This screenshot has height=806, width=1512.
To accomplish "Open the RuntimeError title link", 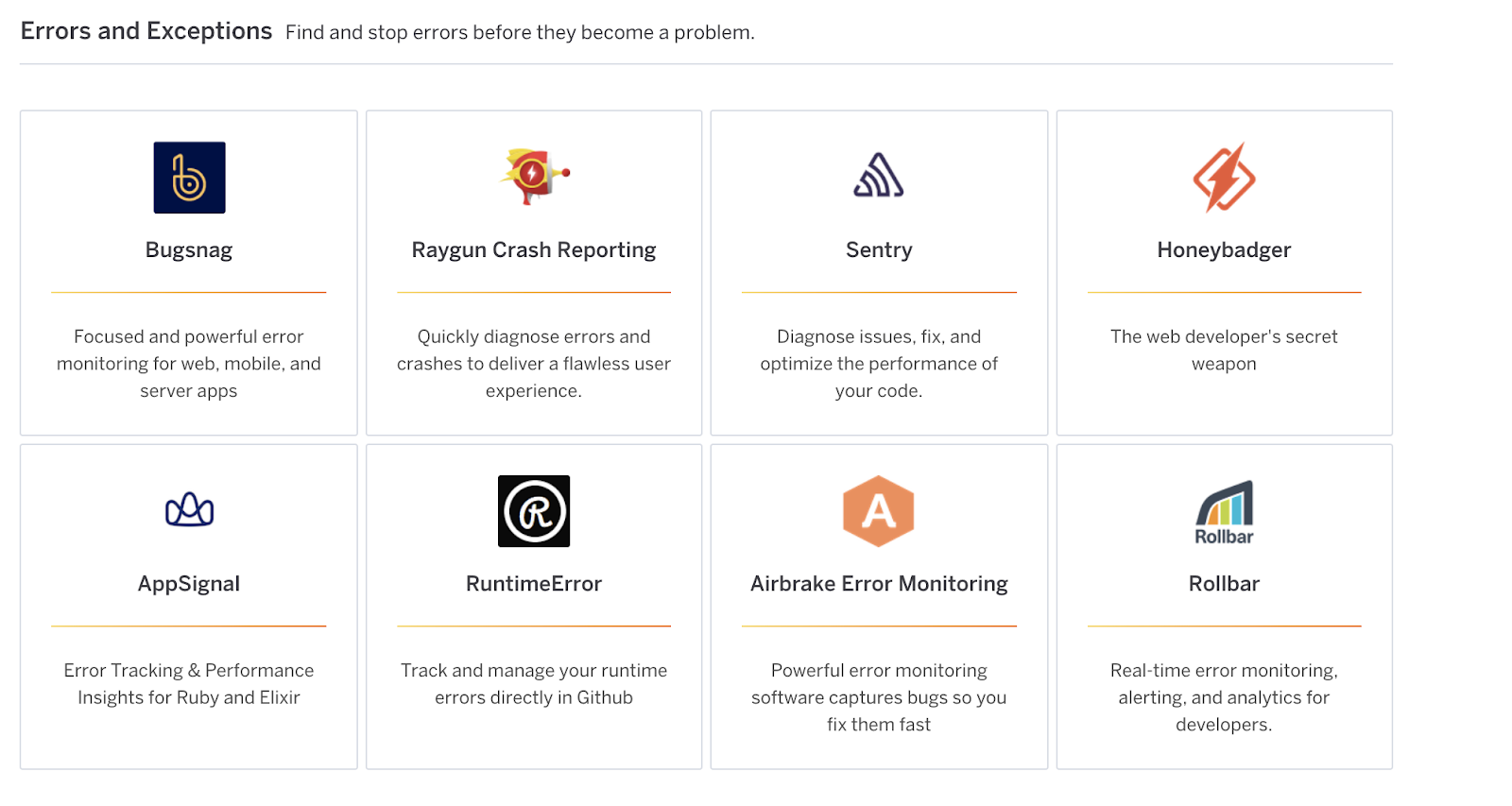I will point(534,584).
